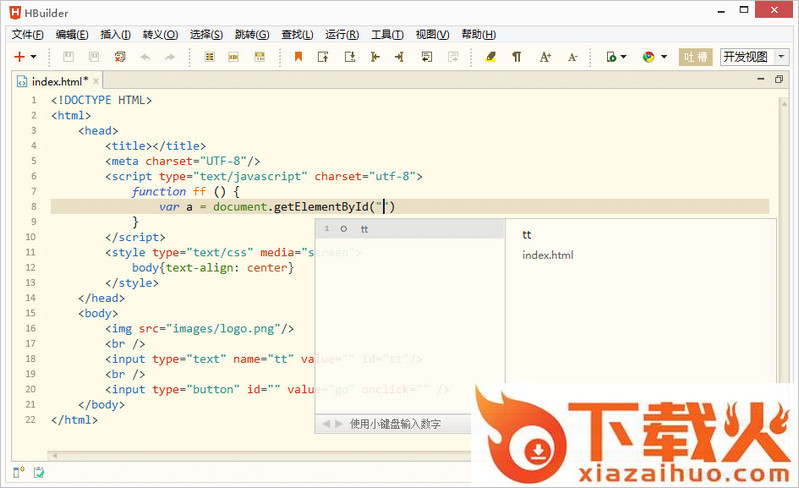Expand the dropdown arrow beside New plus icon
This screenshot has width=799, height=488.
tap(34, 58)
